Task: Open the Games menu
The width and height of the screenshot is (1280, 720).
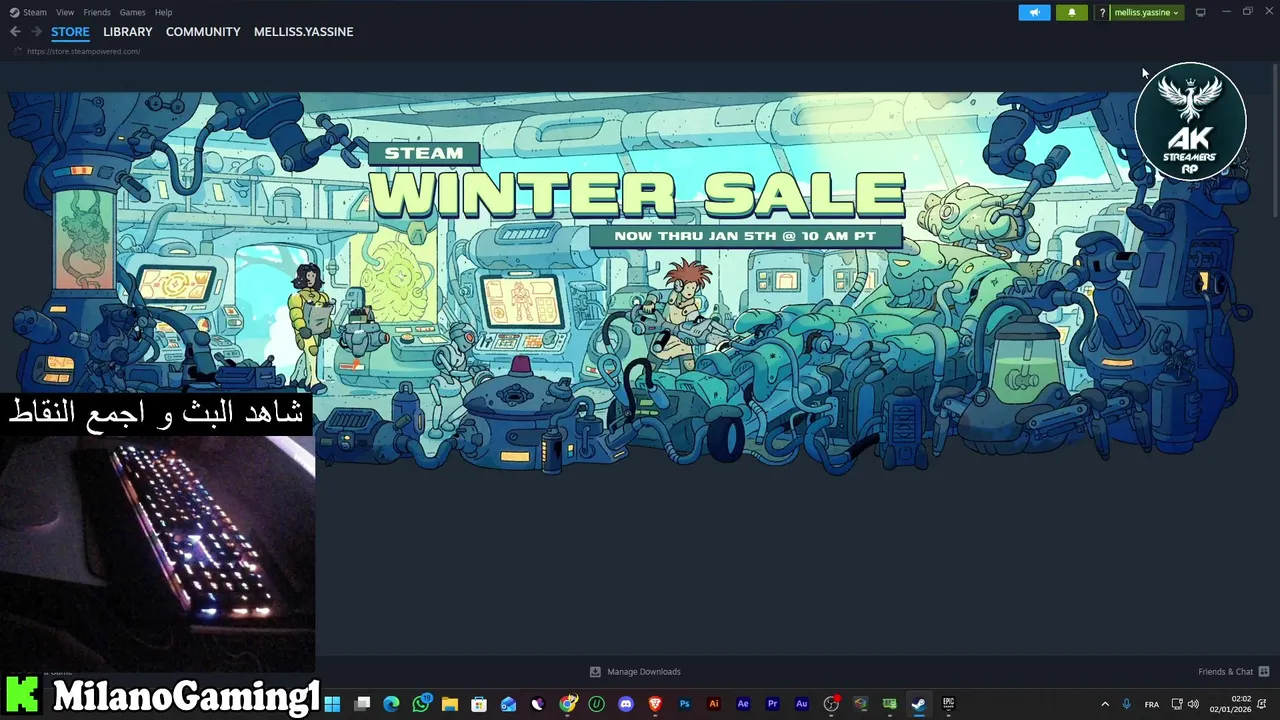Action: point(132,12)
